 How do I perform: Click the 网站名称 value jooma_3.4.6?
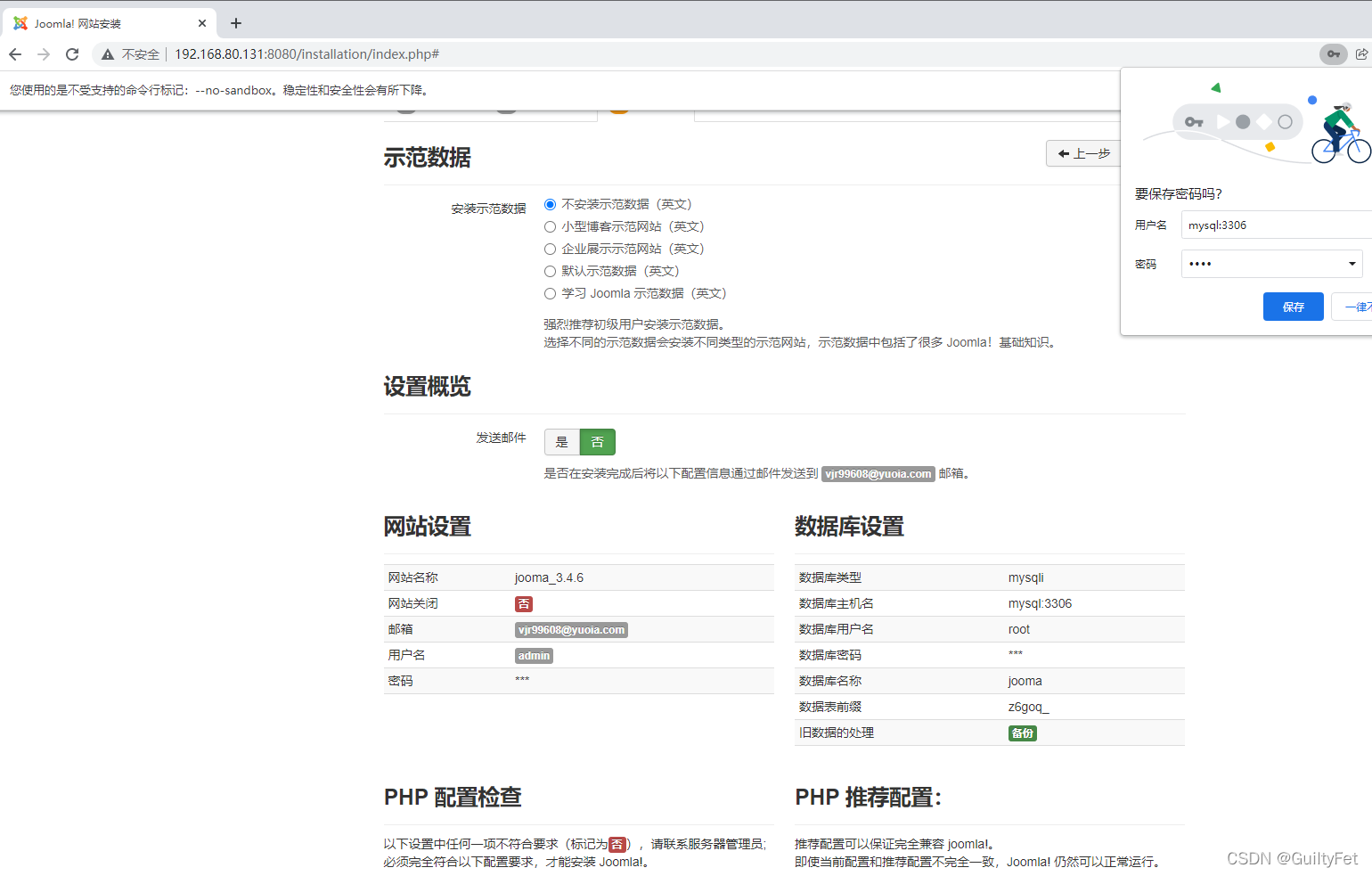coord(549,577)
